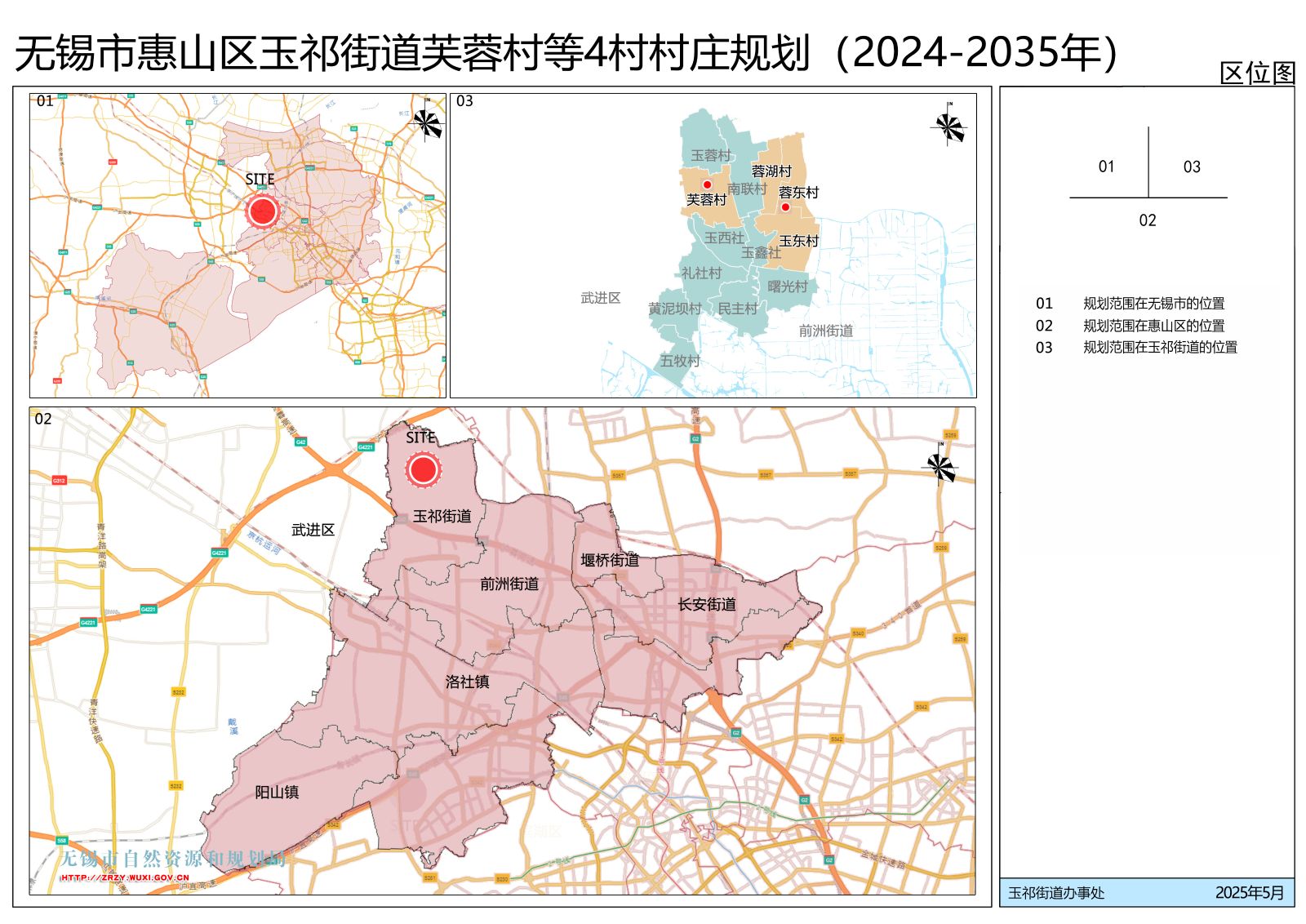
Task: Select the 玉东村 village area label
Action: 798,241
